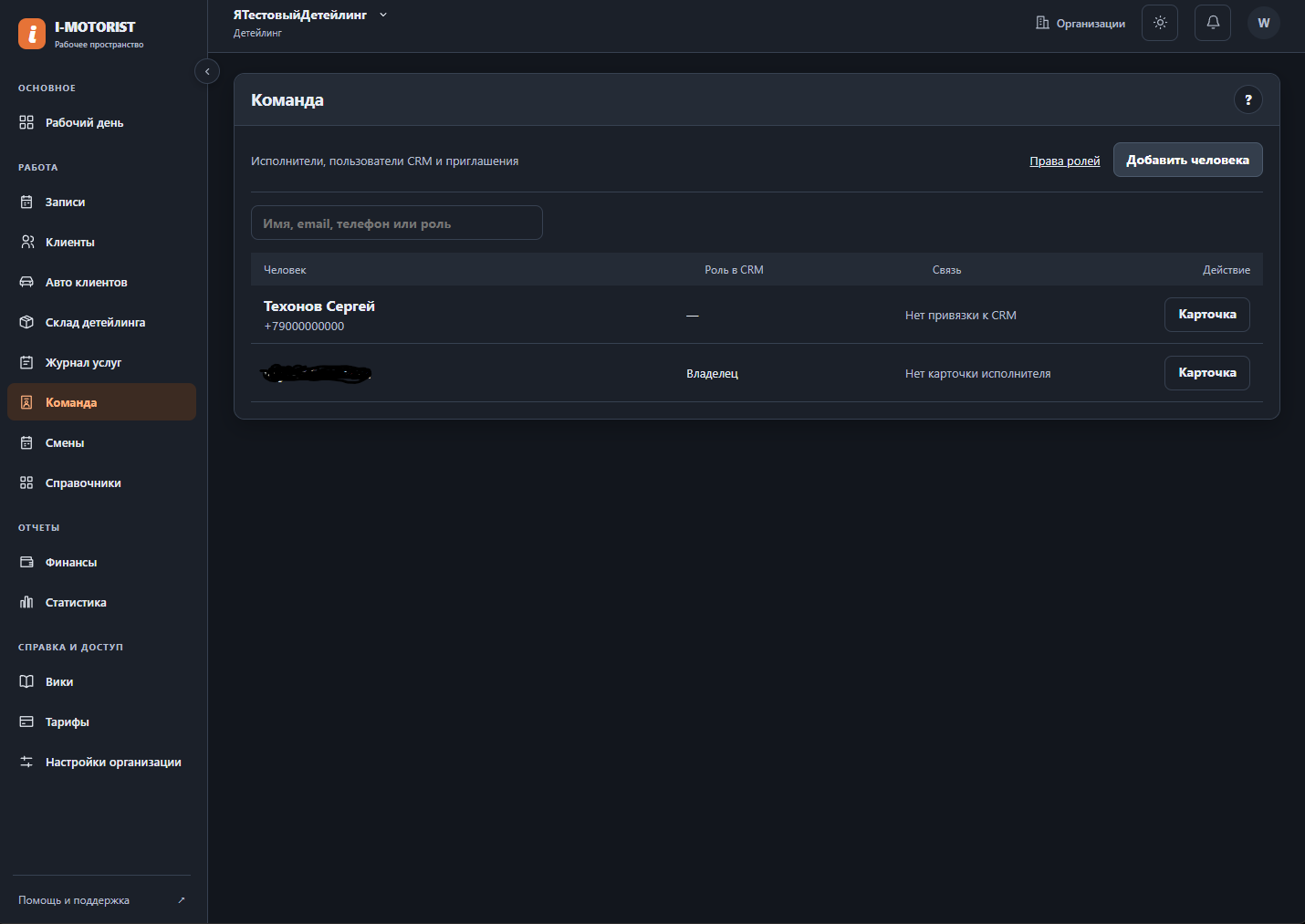Image resolution: width=1305 pixels, height=924 pixels.
Task: Click the Нет привязки к CRM text
Action: click(961, 316)
